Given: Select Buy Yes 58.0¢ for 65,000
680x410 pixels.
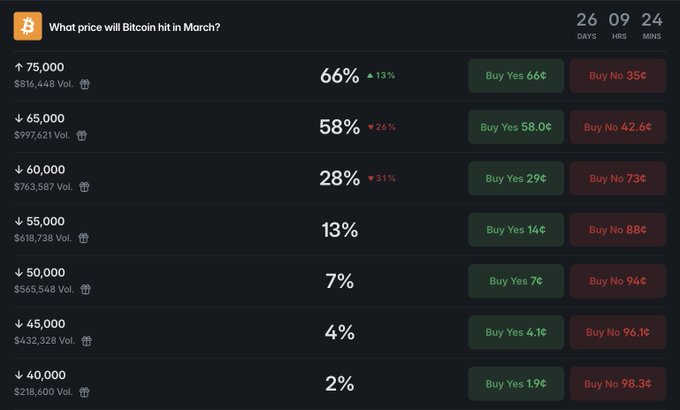Looking at the screenshot, I should (x=516, y=127).
